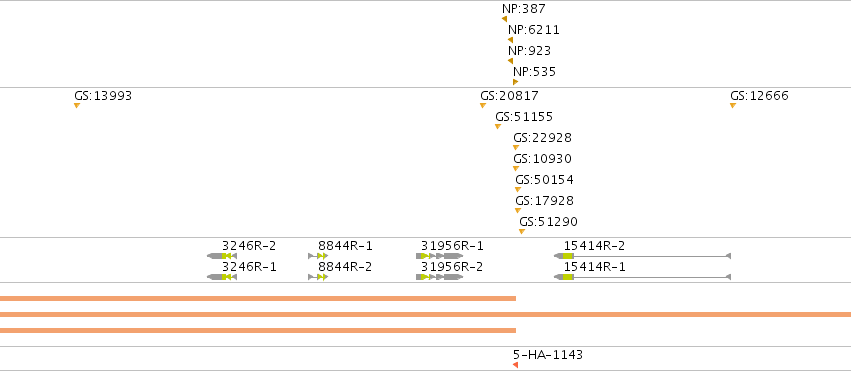Click the NP:535 label text
The height and width of the screenshot is (371, 851).
tap(535, 72)
